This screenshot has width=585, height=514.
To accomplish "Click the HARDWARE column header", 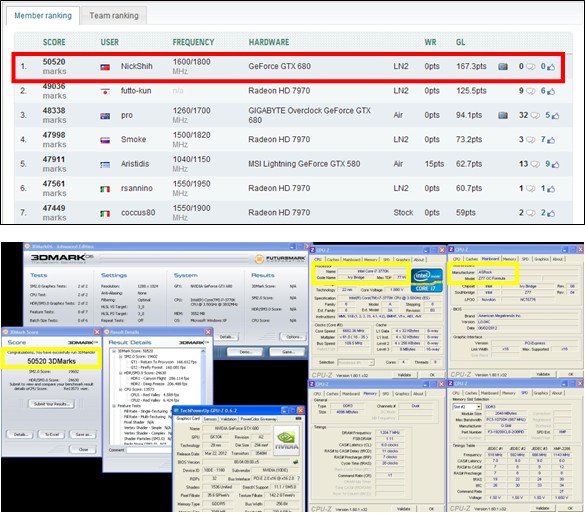I will click(x=269, y=42).
